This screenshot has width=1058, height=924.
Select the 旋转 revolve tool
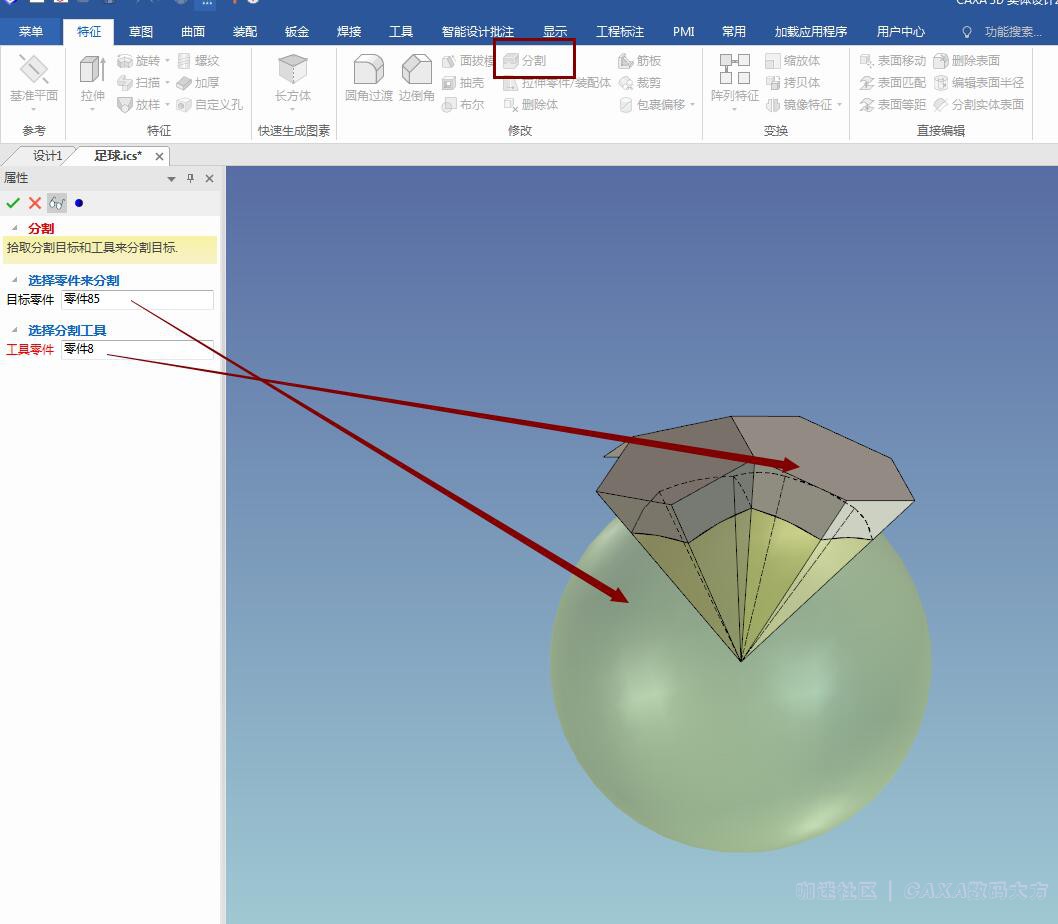tap(140, 61)
